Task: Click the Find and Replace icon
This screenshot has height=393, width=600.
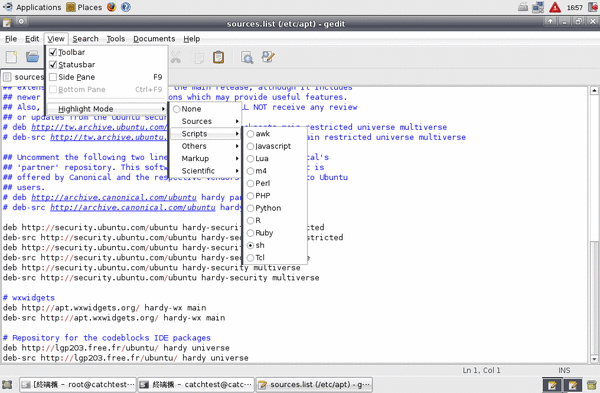Action: tap(268, 57)
